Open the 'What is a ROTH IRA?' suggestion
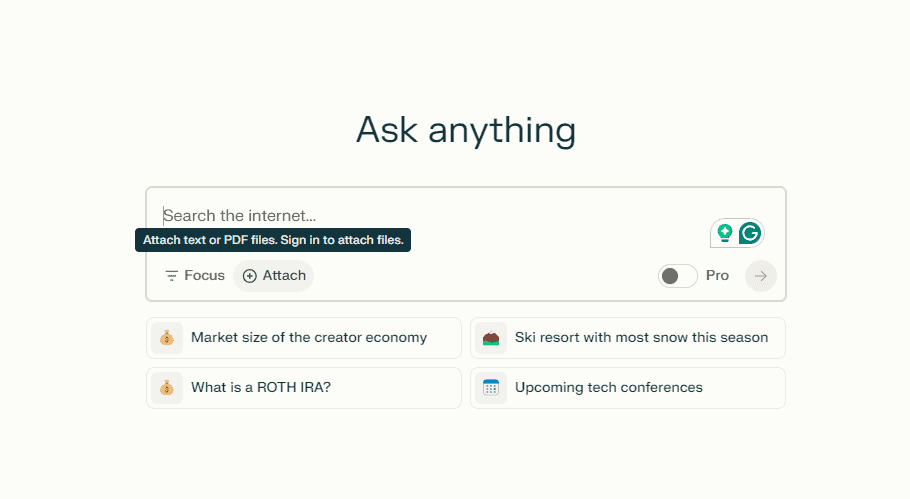This screenshot has height=499, width=910. tap(261, 388)
